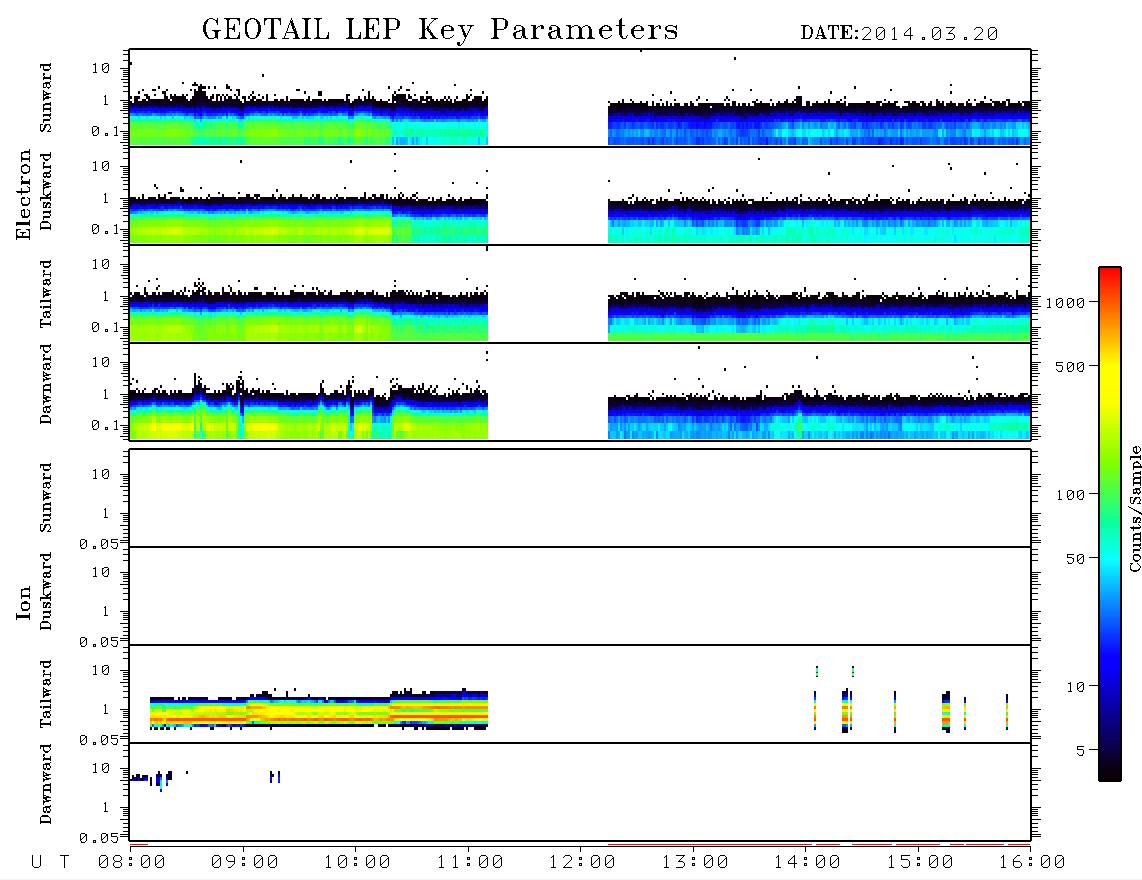The height and width of the screenshot is (880, 1142).
Task: Click inside the Electron Sunward spectrogram panel
Action: [x=580, y=98]
